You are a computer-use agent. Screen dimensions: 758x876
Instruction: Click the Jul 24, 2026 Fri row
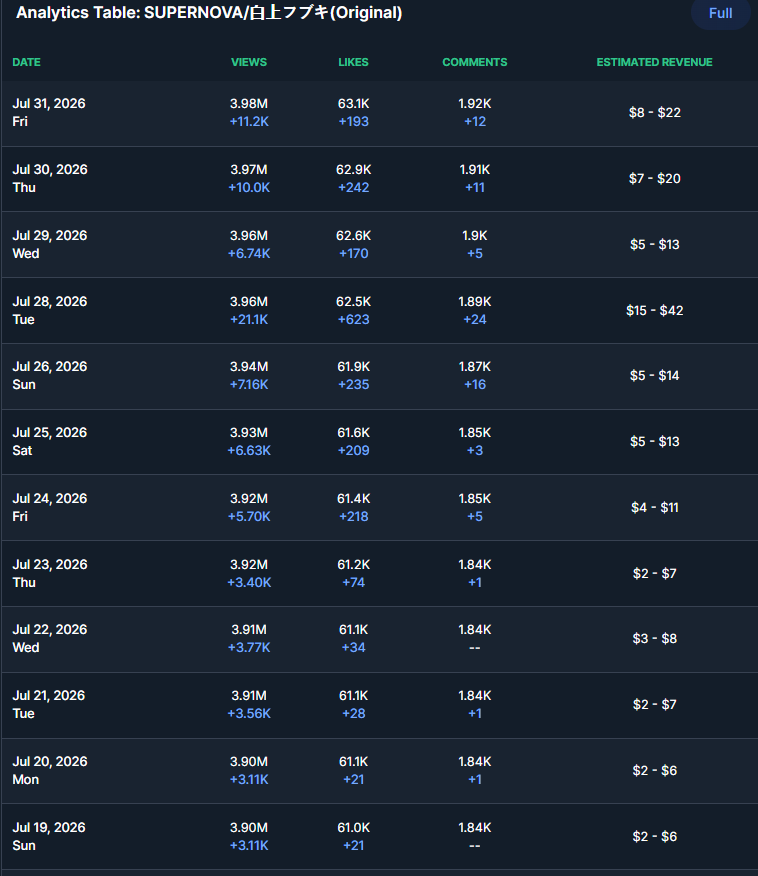click(x=379, y=507)
